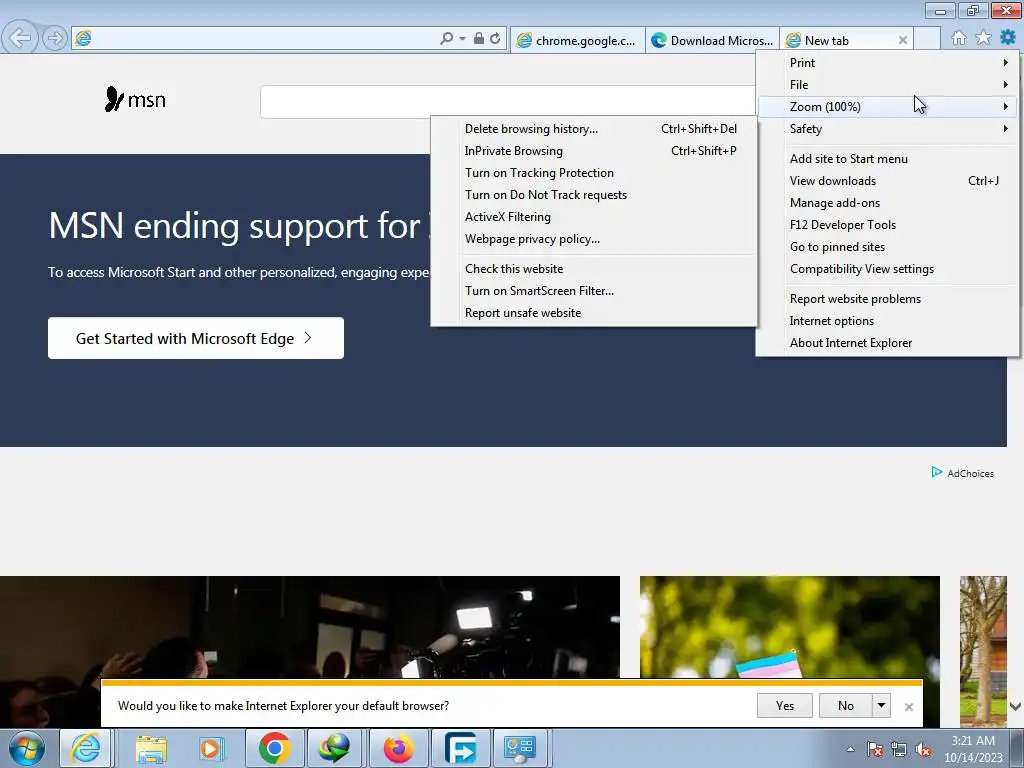Open Internet options
Viewport: 1024px width, 768px height.
tap(888, 321)
